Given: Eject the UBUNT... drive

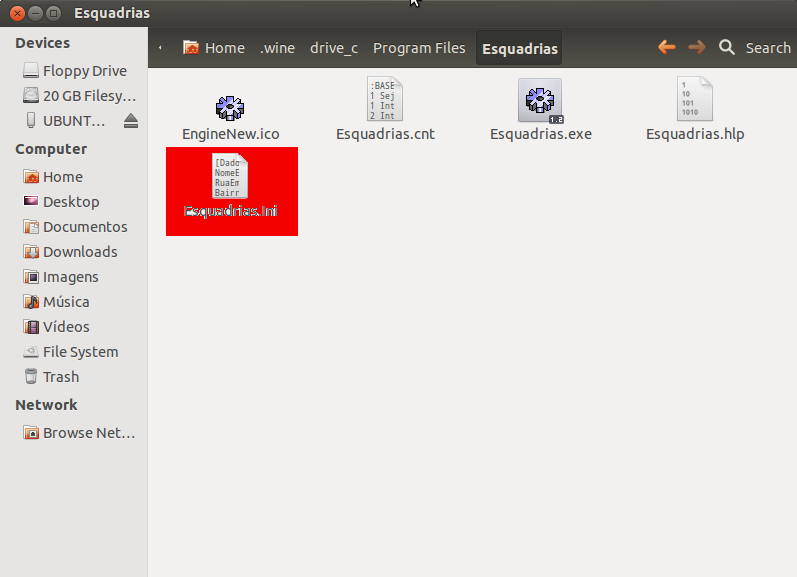Looking at the screenshot, I should (x=131, y=121).
